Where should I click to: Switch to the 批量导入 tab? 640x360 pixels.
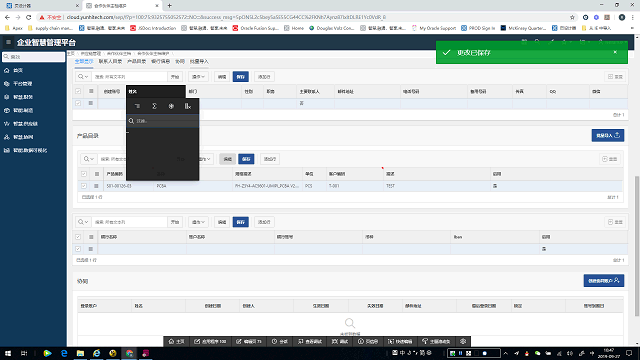click(199, 62)
